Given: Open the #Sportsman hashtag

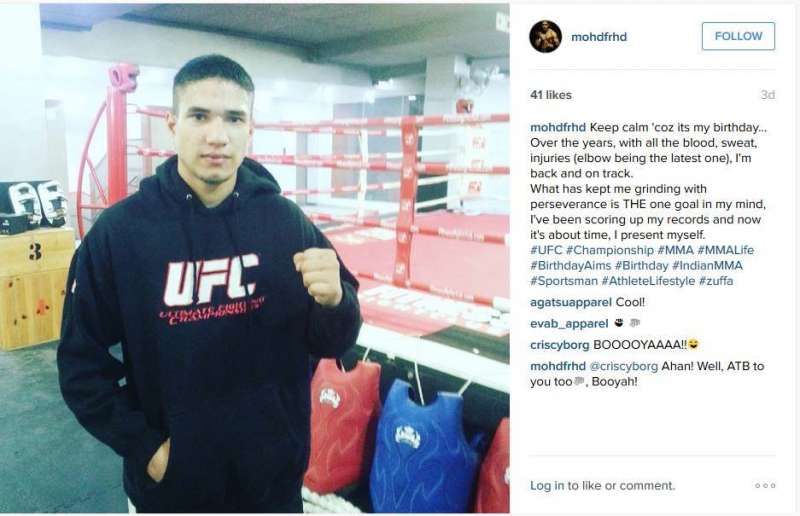Looking at the screenshot, I should click(x=564, y=281).
